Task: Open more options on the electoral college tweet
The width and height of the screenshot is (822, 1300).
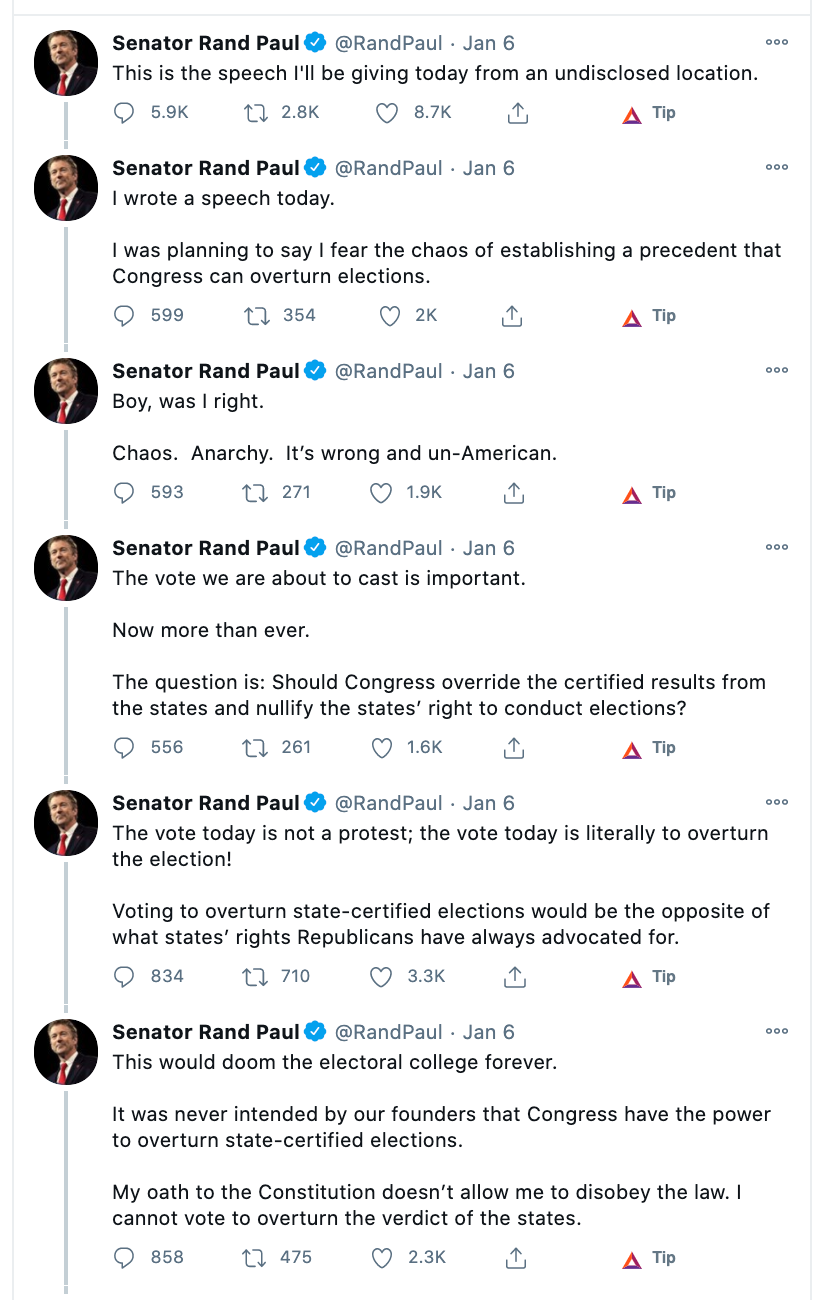Action: click(x=777, y=1032)
